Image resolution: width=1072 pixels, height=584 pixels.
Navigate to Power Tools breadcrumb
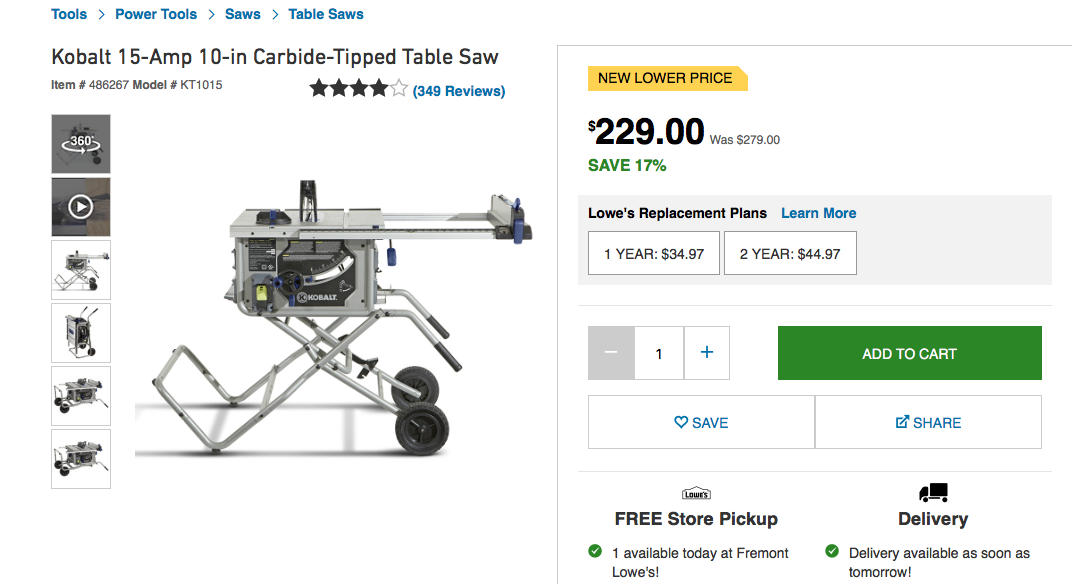point(156,14)
